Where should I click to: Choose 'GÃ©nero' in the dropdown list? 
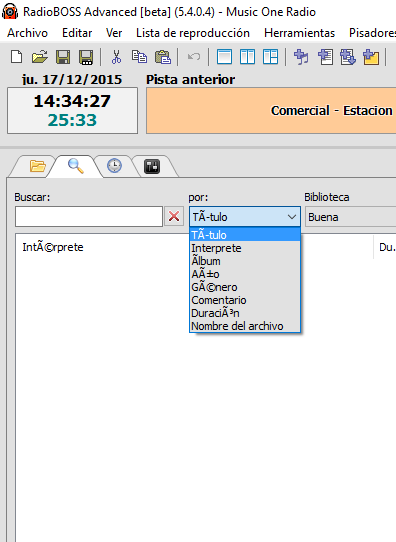coord(245,287)
